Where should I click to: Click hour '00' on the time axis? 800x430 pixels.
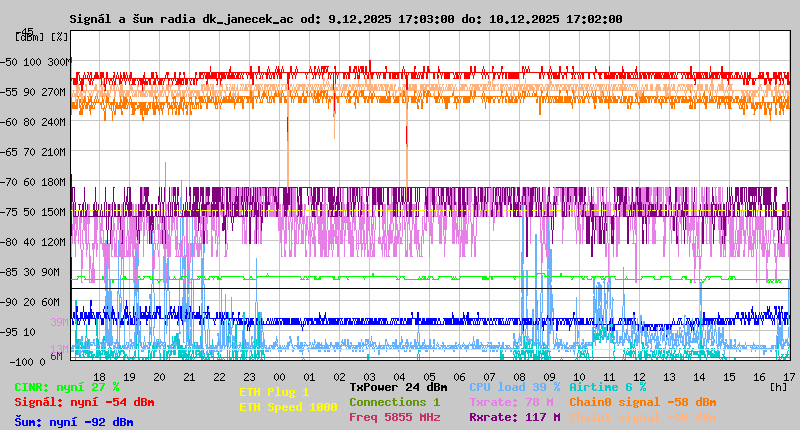pyautogui.click(x=280, y=377)
